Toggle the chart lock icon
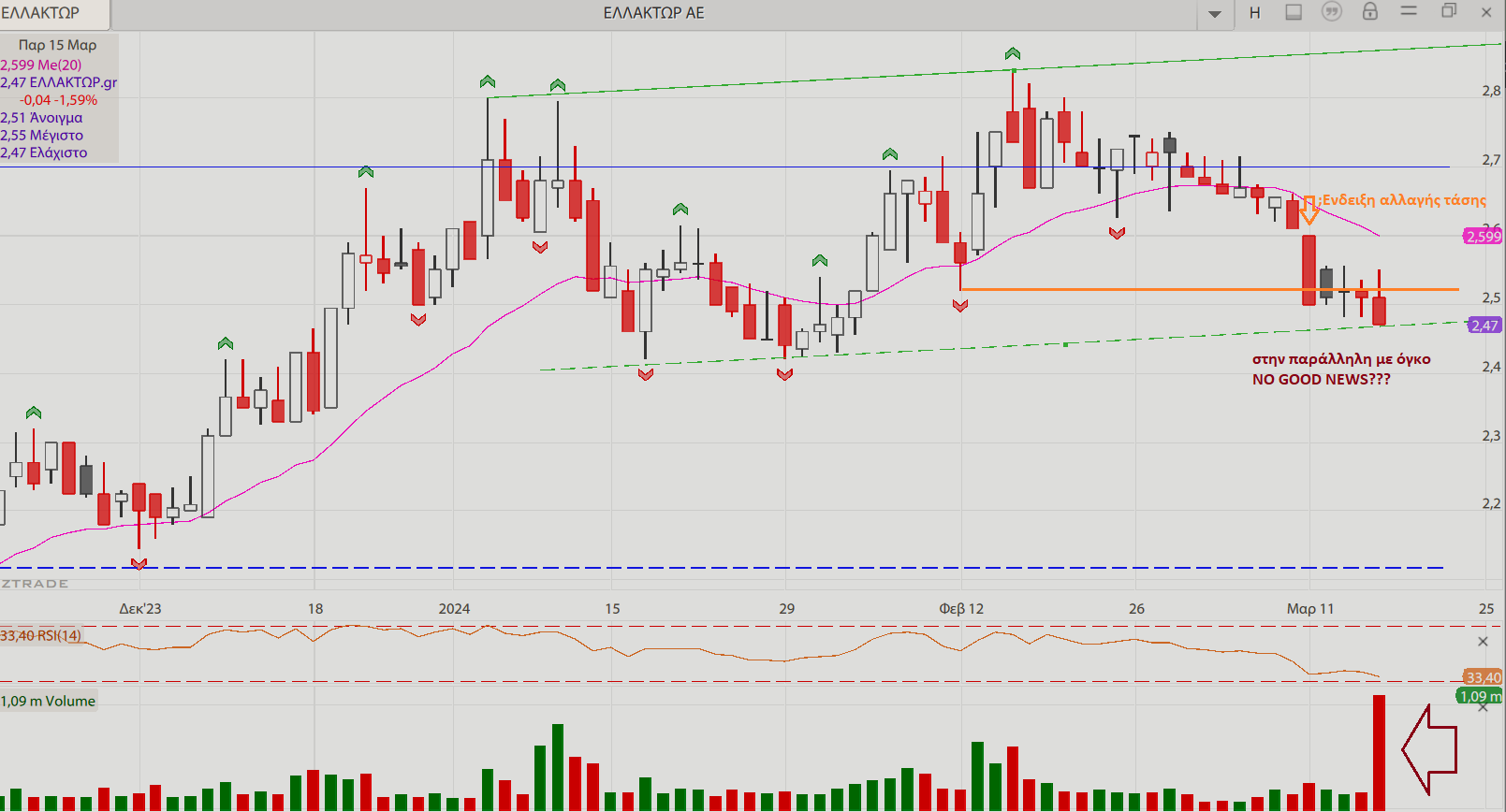 click(x=1370, y=11)
